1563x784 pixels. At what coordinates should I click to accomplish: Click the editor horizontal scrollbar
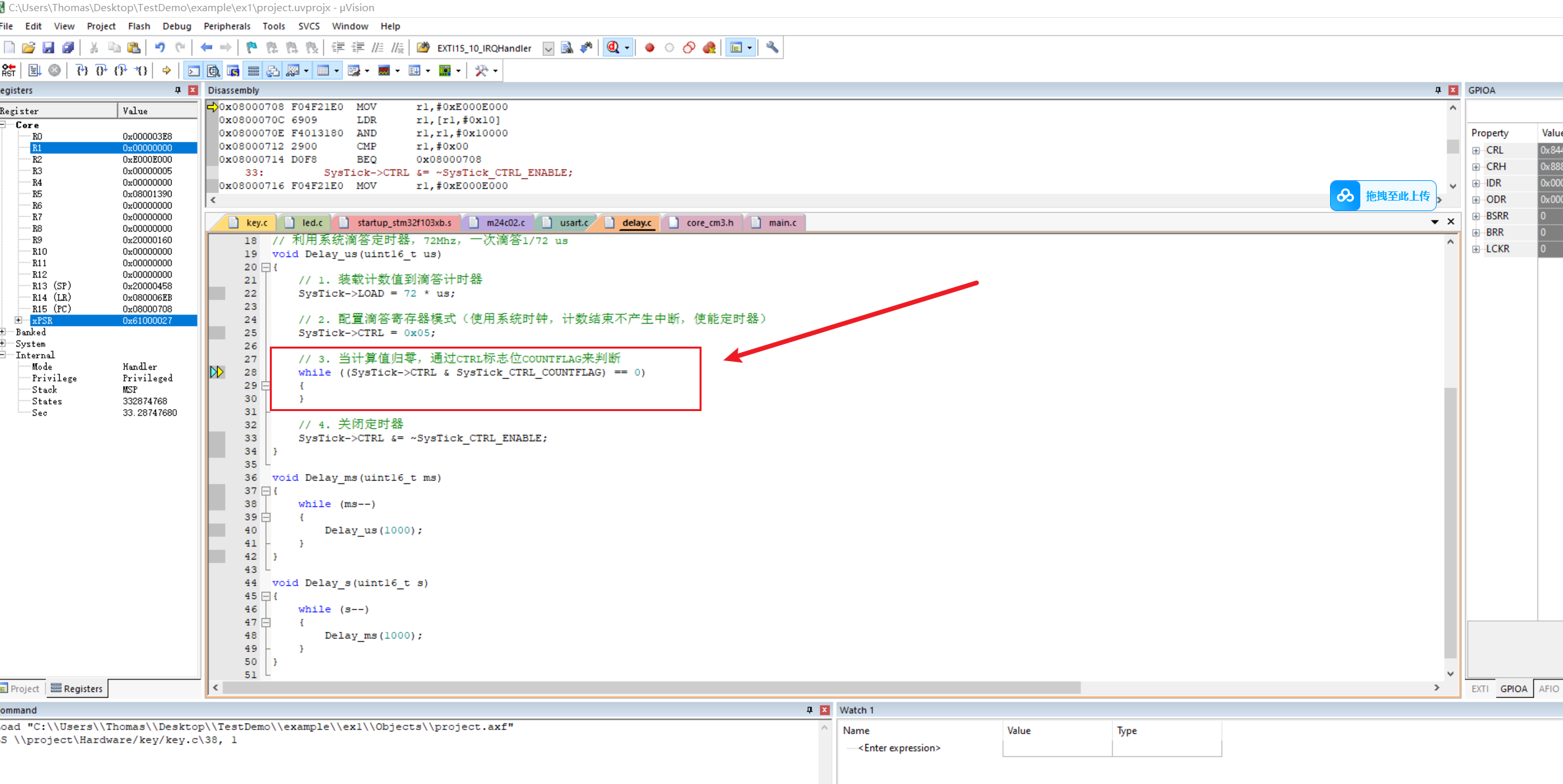[x=652, y=688]
